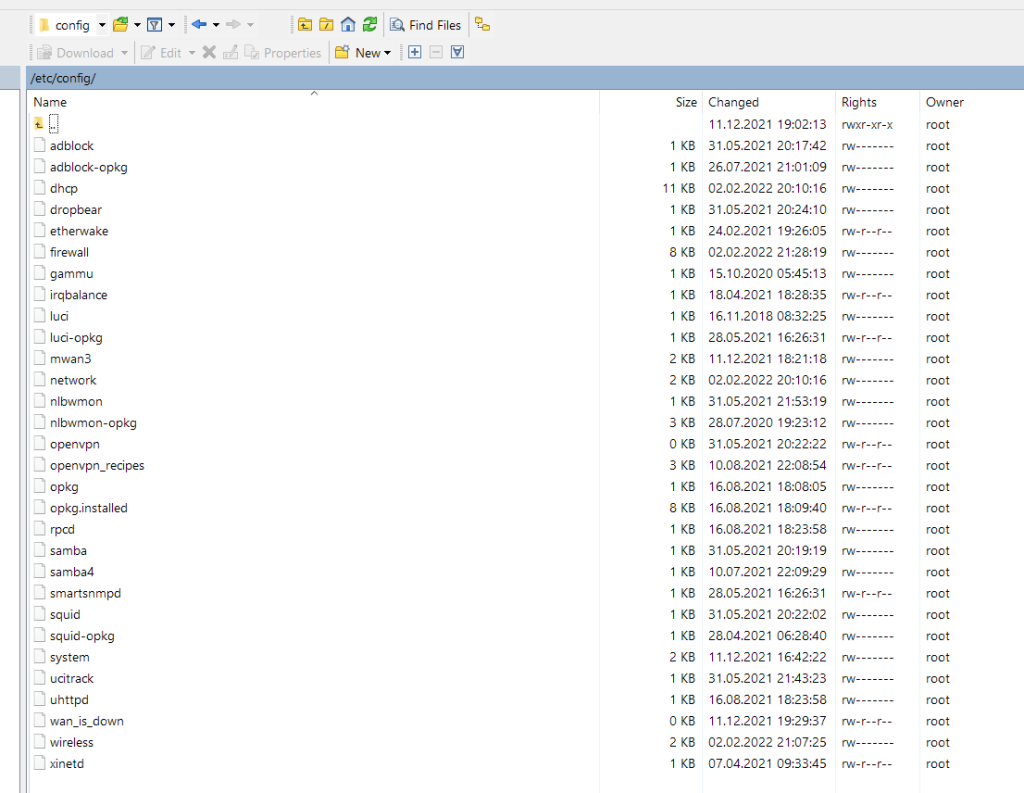Click the file icon beside uhttpd
Screen dimensions: 1024x793
coord(40,700)
